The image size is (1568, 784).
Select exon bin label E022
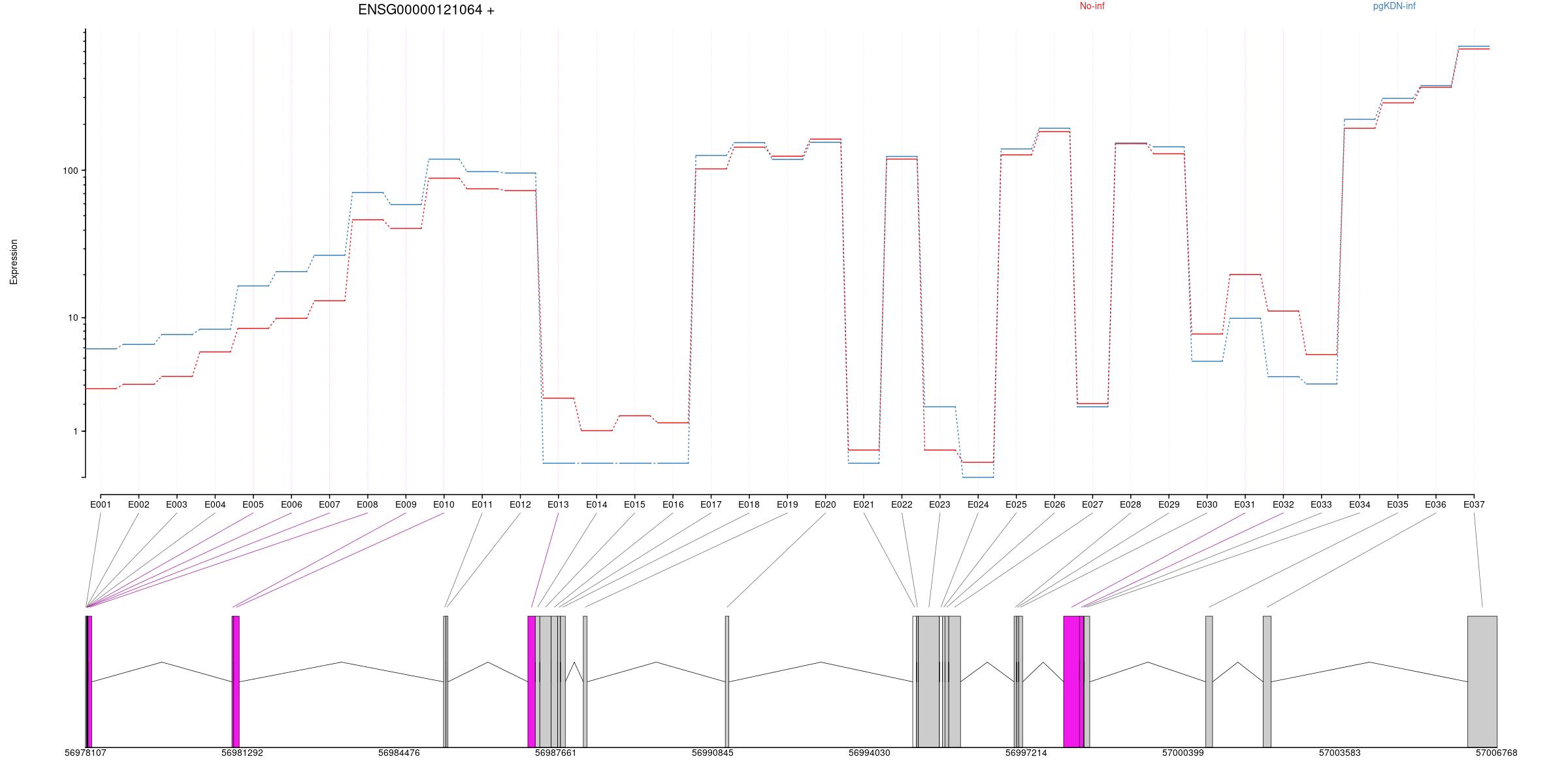tap(902, 504)
